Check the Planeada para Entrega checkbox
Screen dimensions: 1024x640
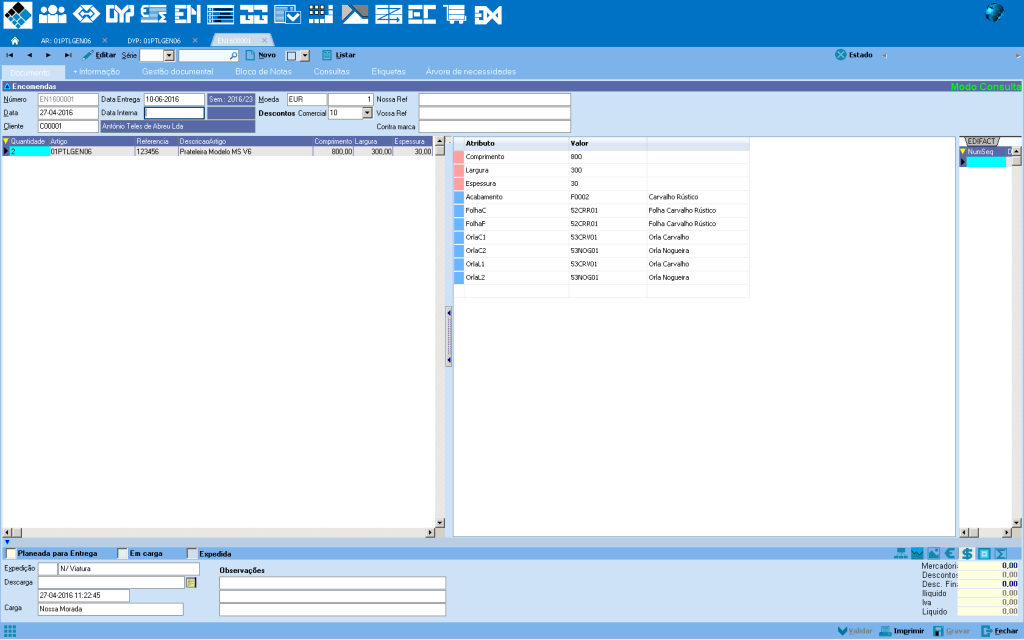pos(12,553)
